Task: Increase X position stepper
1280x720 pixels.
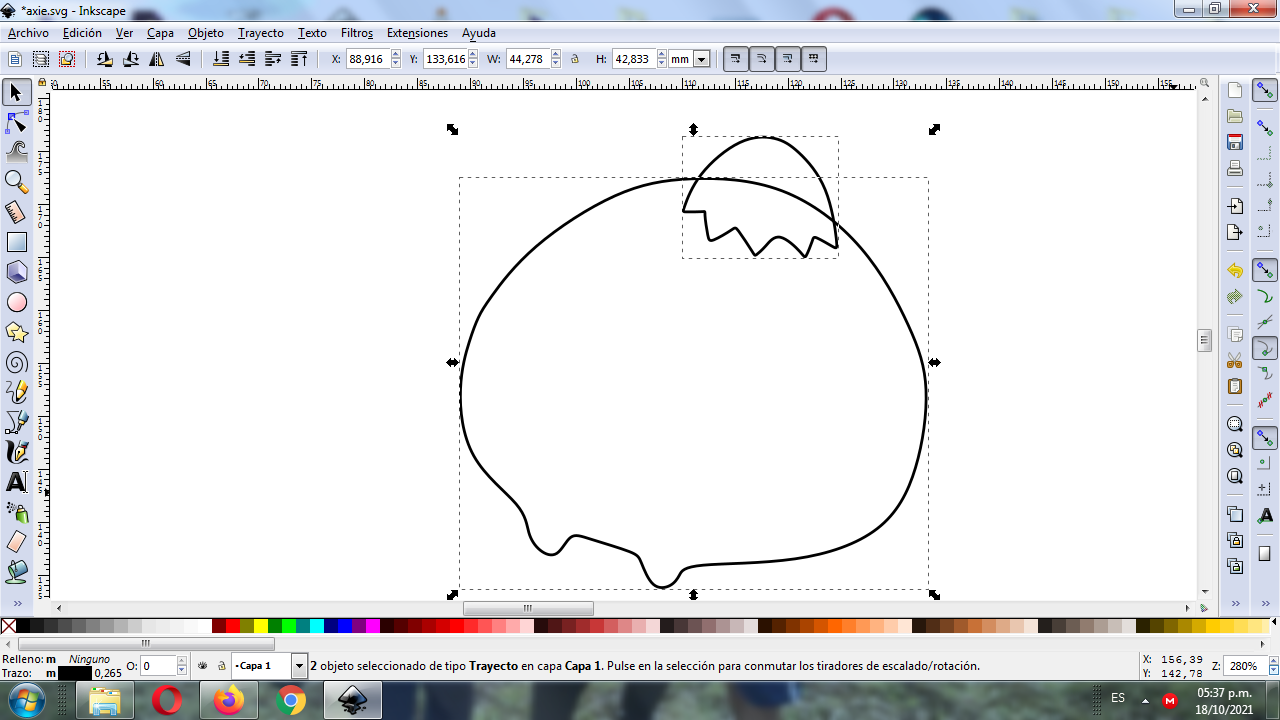Action: click(x=396, y=55)
